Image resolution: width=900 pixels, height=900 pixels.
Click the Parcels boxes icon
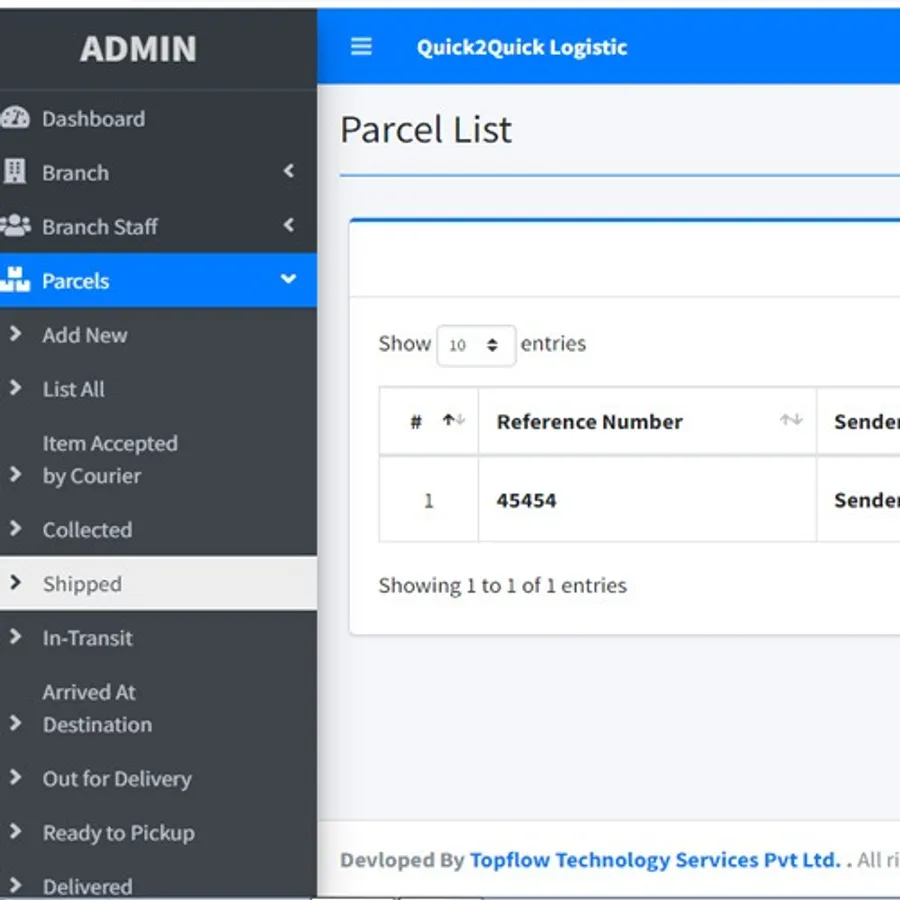15,280
